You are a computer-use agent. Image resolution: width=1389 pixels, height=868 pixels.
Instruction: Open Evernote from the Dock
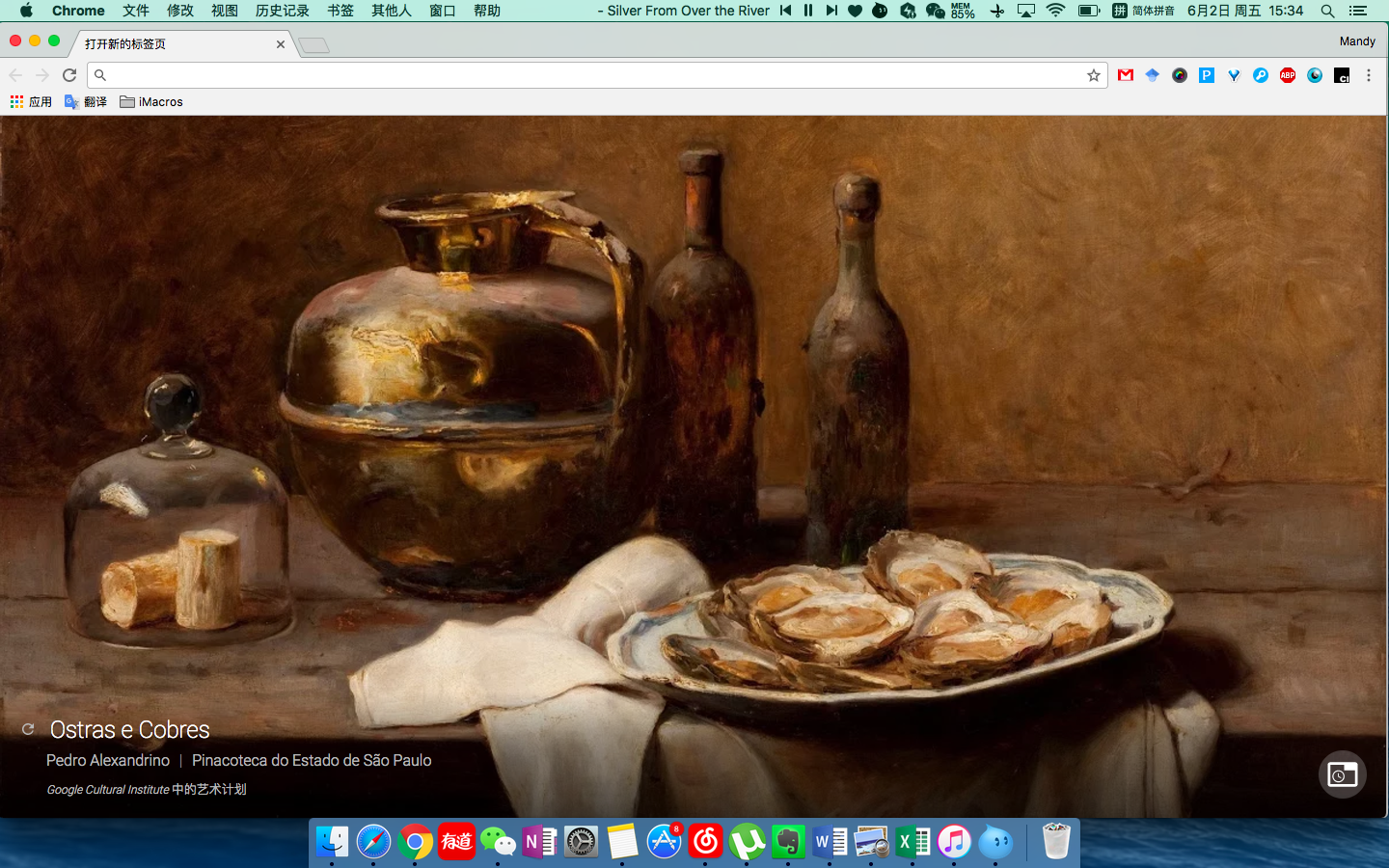click(788, 842)
